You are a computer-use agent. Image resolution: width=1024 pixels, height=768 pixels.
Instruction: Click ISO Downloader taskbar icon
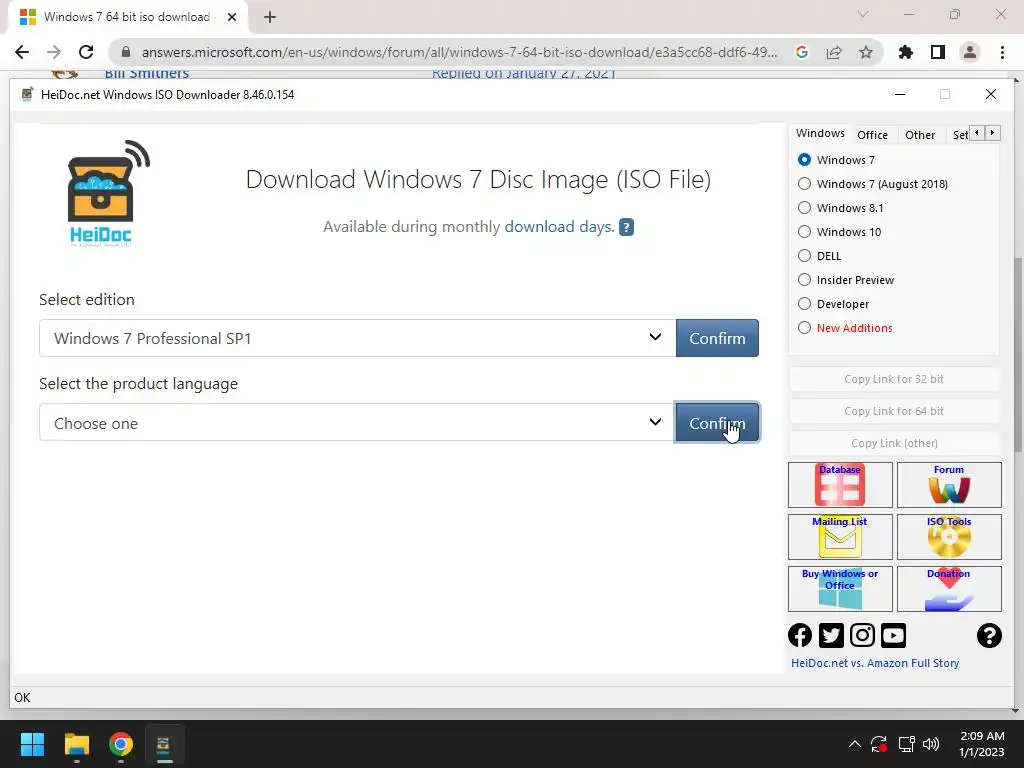164,744
